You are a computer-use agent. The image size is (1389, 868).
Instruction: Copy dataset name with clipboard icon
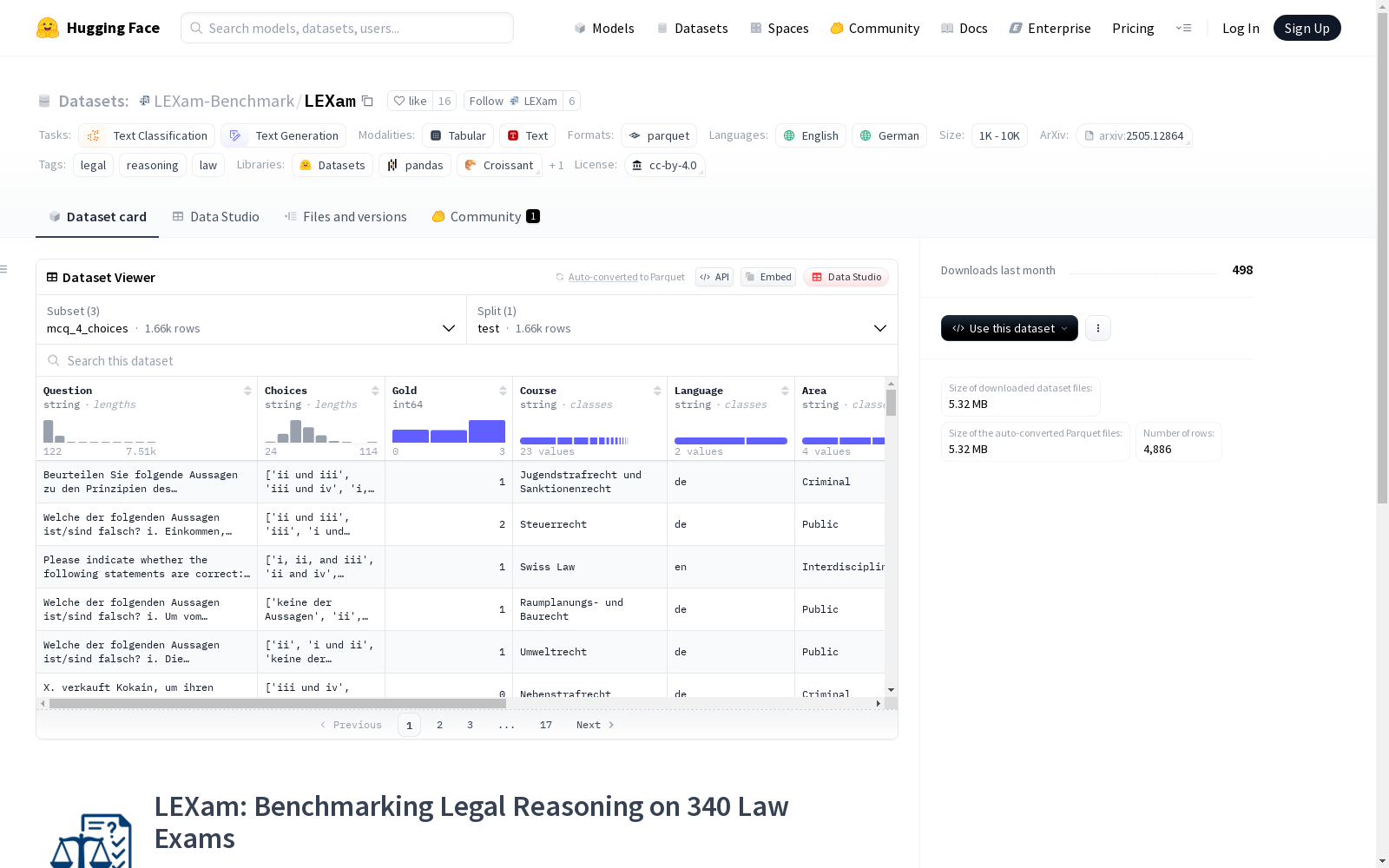367,101
